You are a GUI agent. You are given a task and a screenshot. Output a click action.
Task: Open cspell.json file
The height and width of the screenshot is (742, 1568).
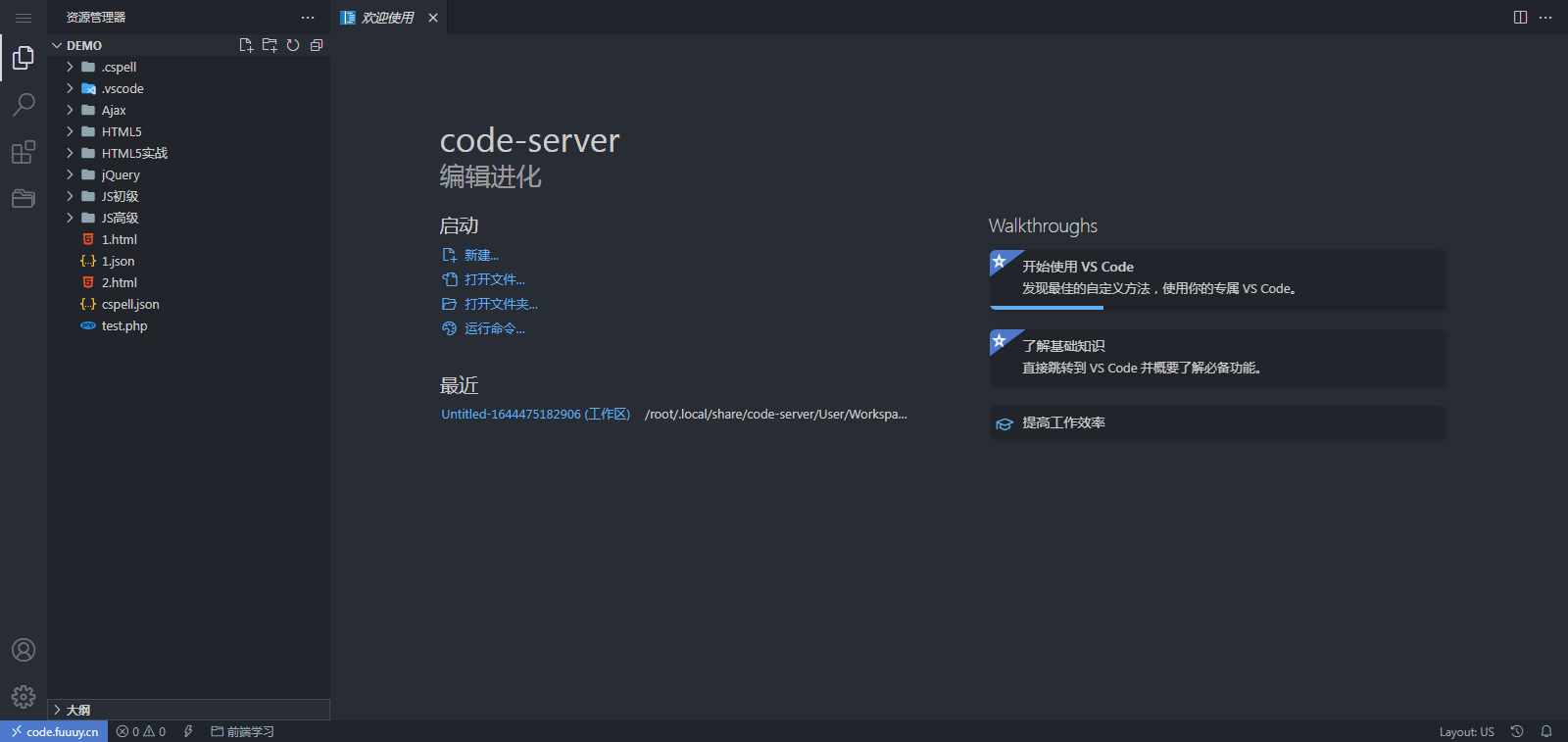(188, 304)
